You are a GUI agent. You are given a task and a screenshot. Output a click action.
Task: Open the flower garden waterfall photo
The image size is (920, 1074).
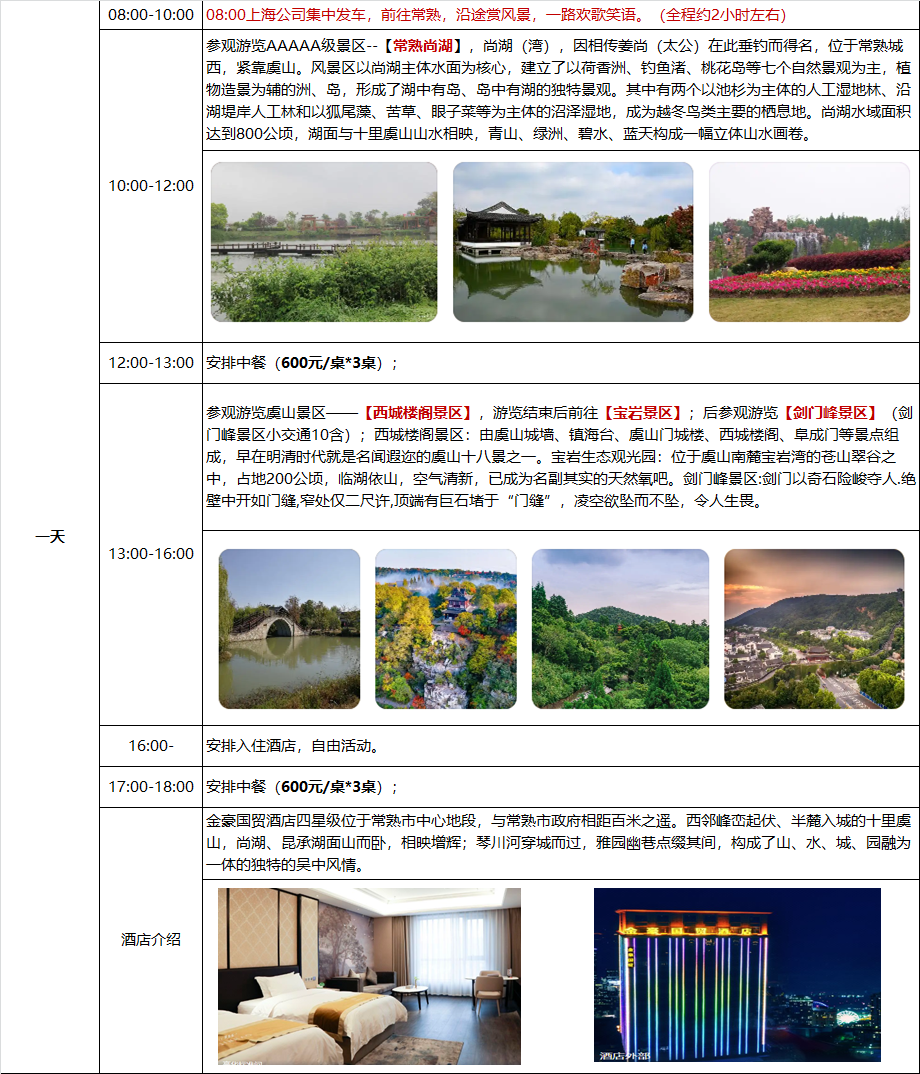[x=809, y=242]
